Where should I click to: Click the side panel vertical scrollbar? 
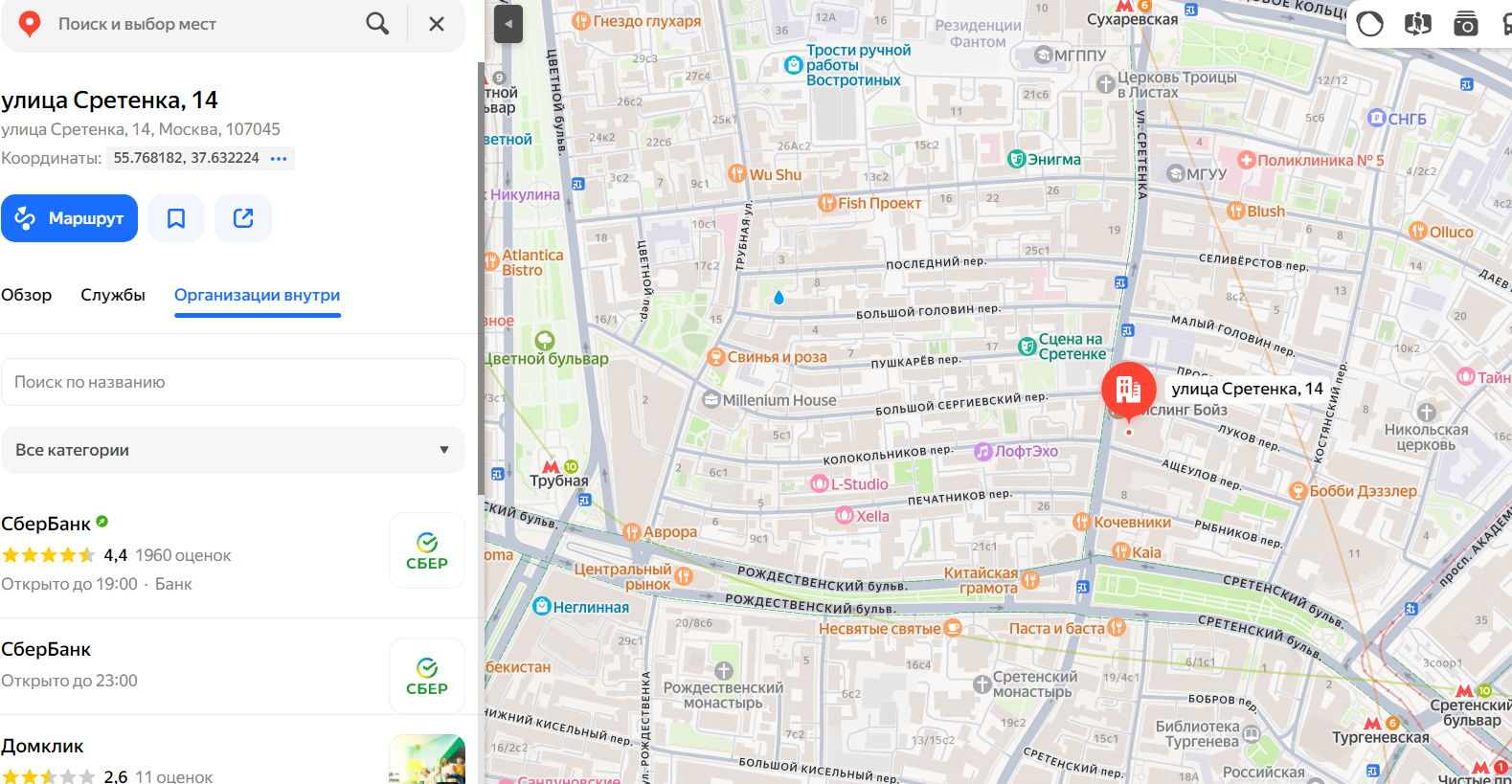481,278
